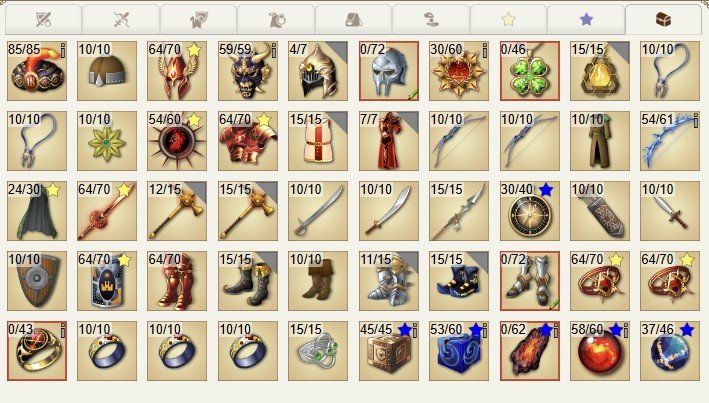Select the gold ring with red gem 0/43
Screen dimensions: 709x403
37,351
